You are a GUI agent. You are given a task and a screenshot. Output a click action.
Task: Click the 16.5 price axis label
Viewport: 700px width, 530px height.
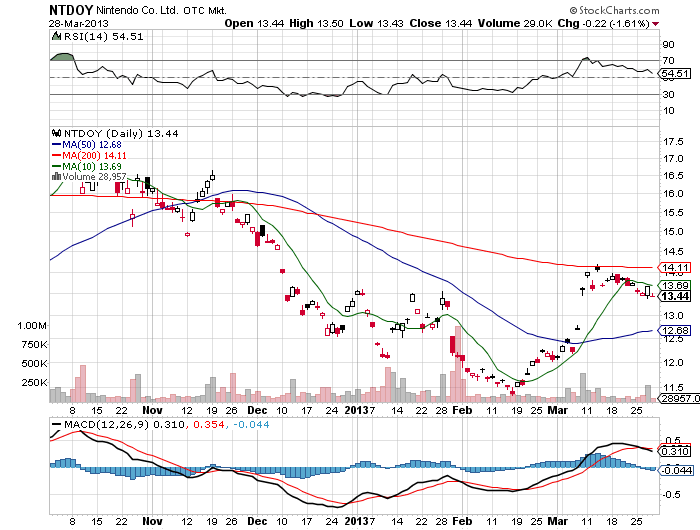tap(673, 176)
